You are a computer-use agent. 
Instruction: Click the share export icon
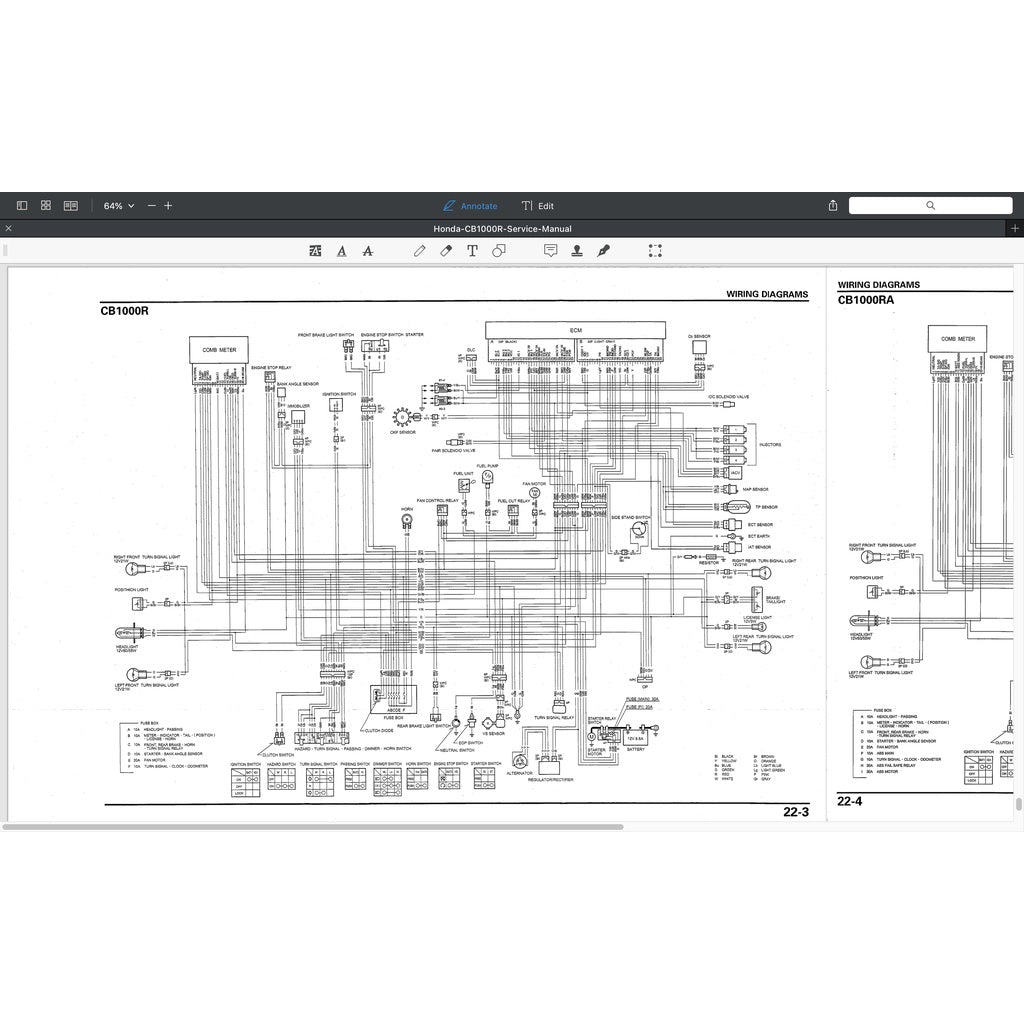833,206
